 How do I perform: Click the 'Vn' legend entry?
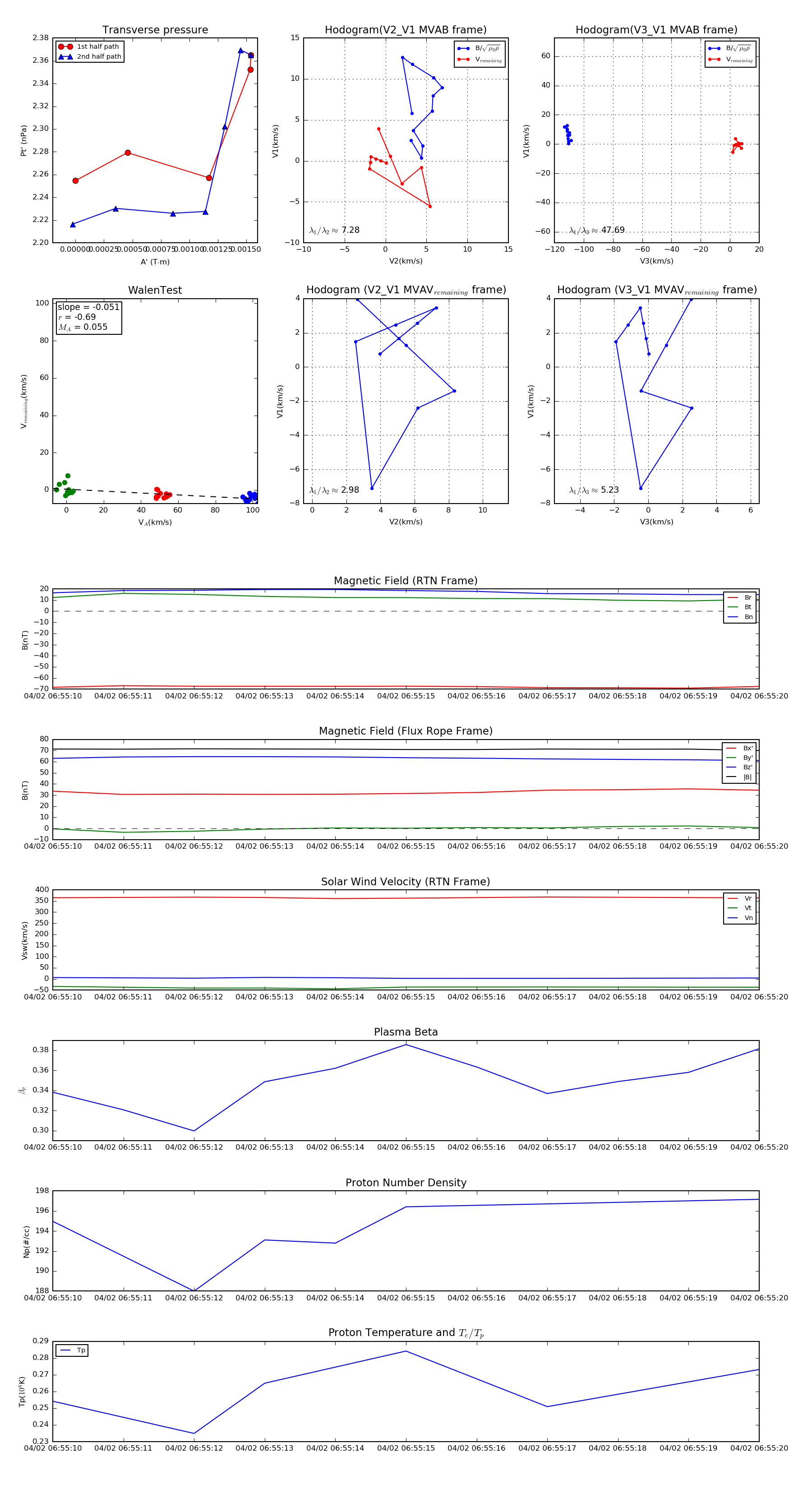click(x=740, y=918)
